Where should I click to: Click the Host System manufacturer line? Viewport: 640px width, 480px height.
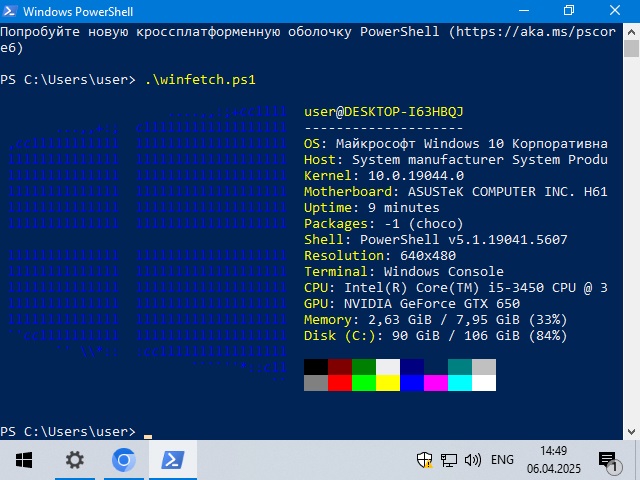click(456, 160)
